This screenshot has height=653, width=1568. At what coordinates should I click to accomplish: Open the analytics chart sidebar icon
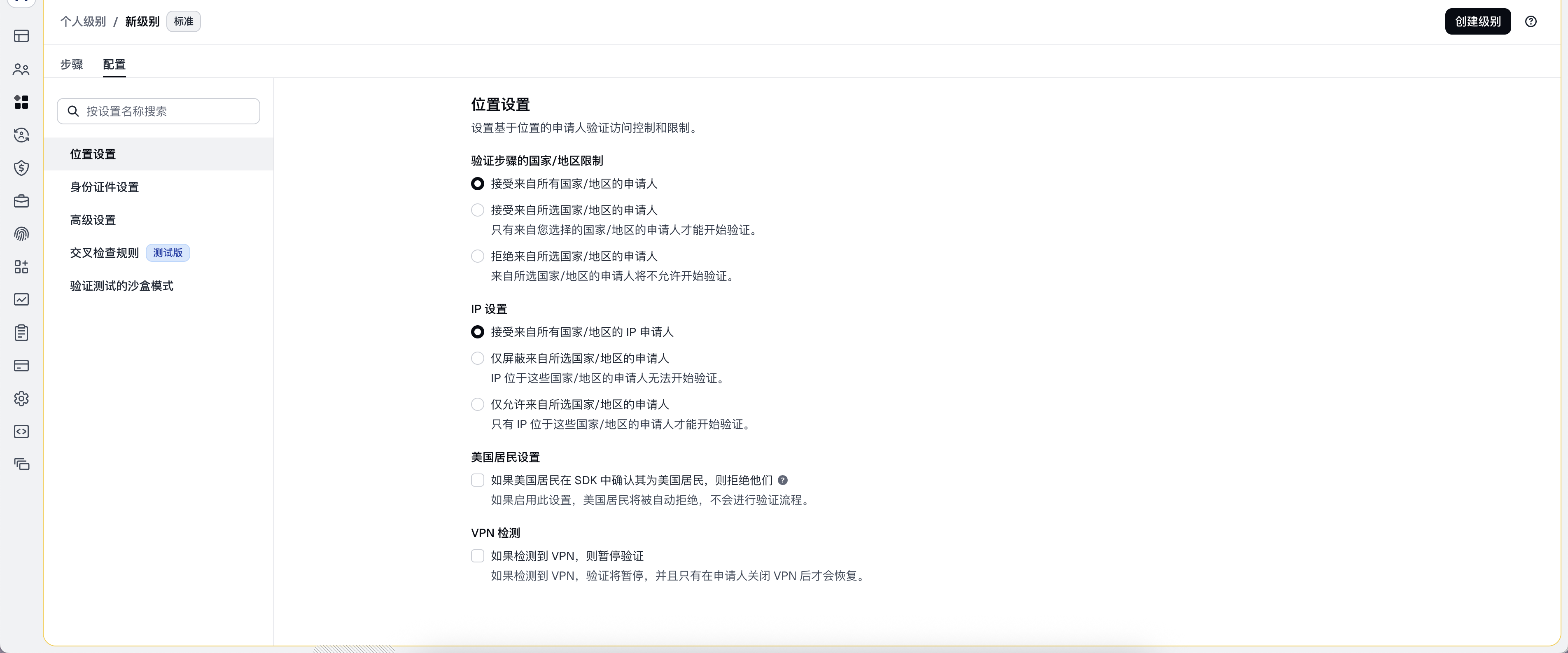point(21,299)
